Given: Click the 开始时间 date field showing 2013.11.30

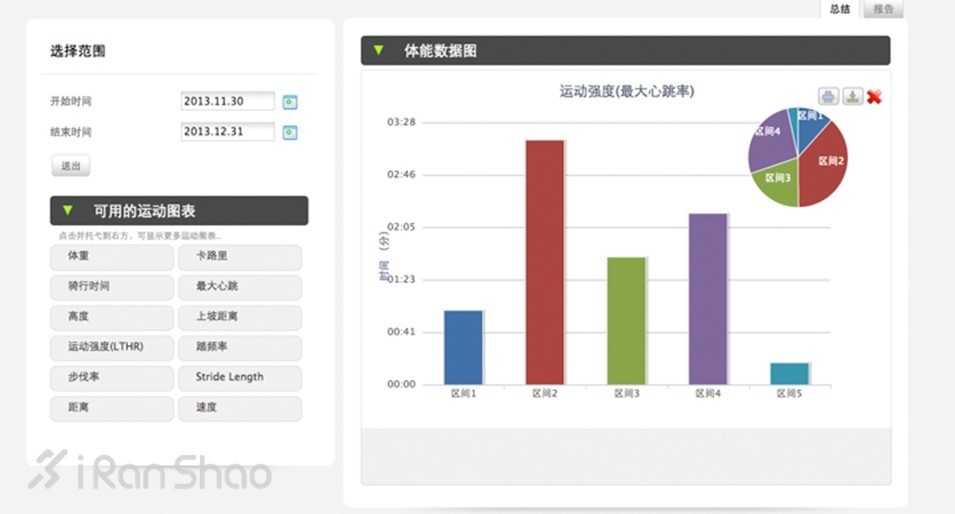Looking at the screenshot, I should [227, 102].
